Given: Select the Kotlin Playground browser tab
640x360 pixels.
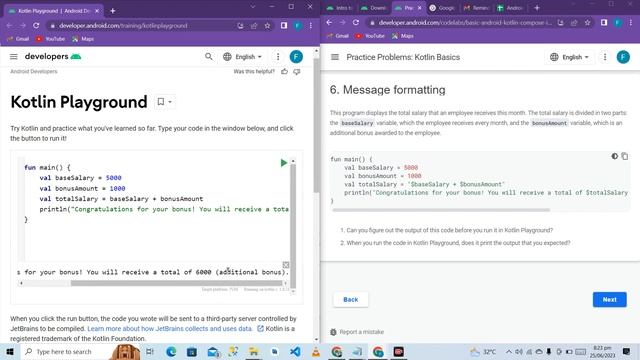Looking at the screenshot, I should click(x=53, y=11).
